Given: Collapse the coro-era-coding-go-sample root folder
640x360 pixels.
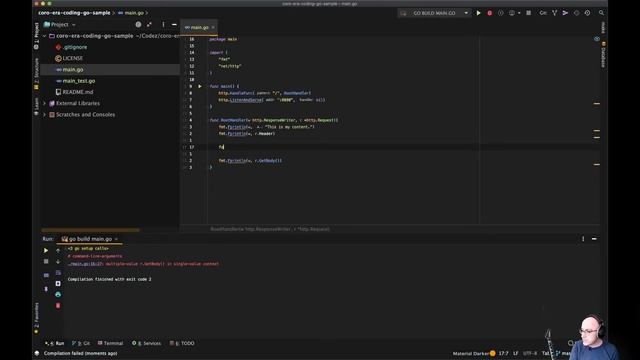Looking at the screenshot, I should pos(44,36).
